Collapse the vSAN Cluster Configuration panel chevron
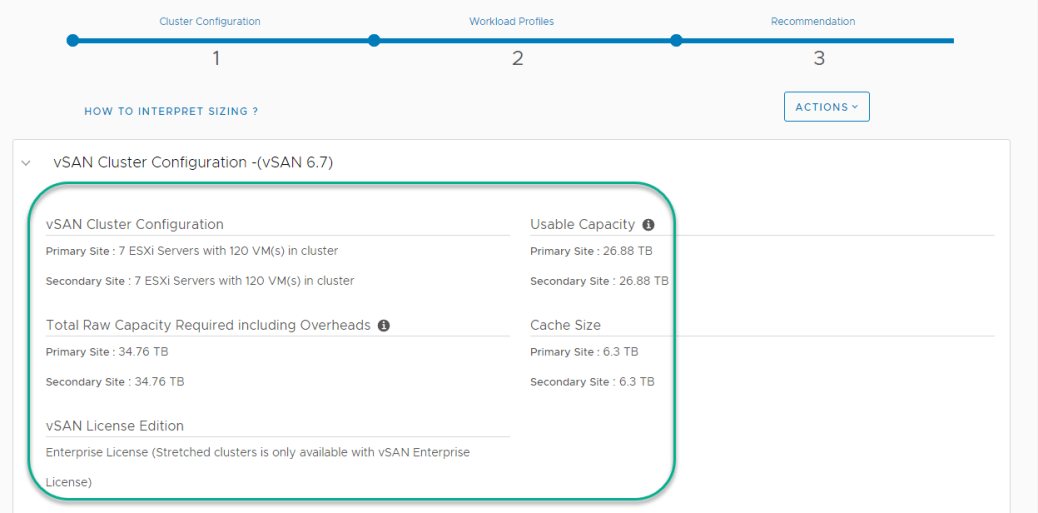The width and height of the screenshot is (1038, 513). click(27, 162)
